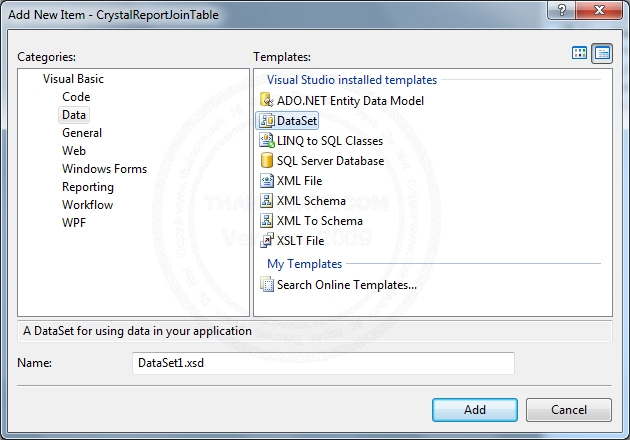The width and height of the screenshot is (630, 440).
Task: Click the DataSet template icon
Action: point(267,121)
